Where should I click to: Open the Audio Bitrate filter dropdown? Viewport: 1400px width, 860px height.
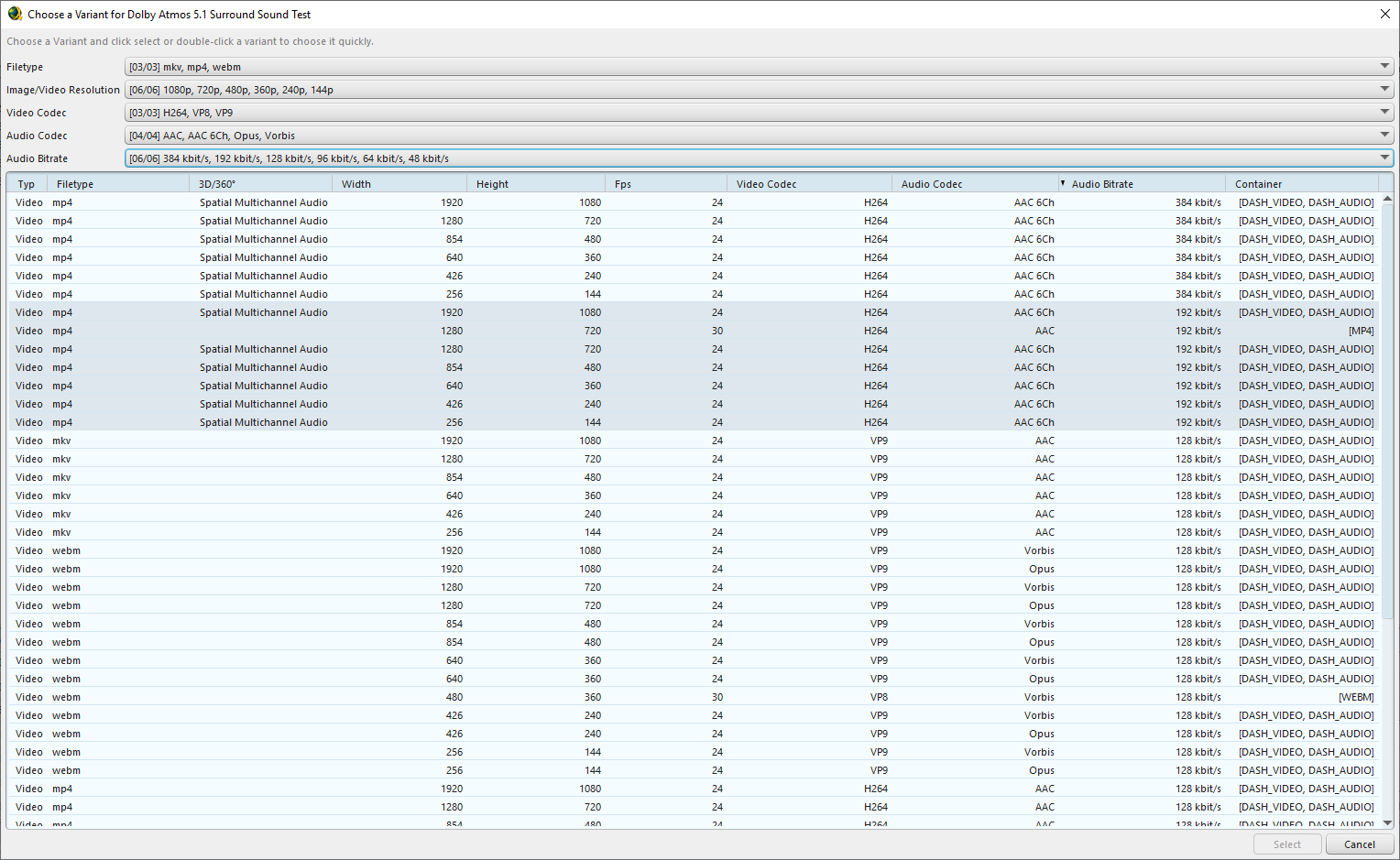tap(759, 158)
